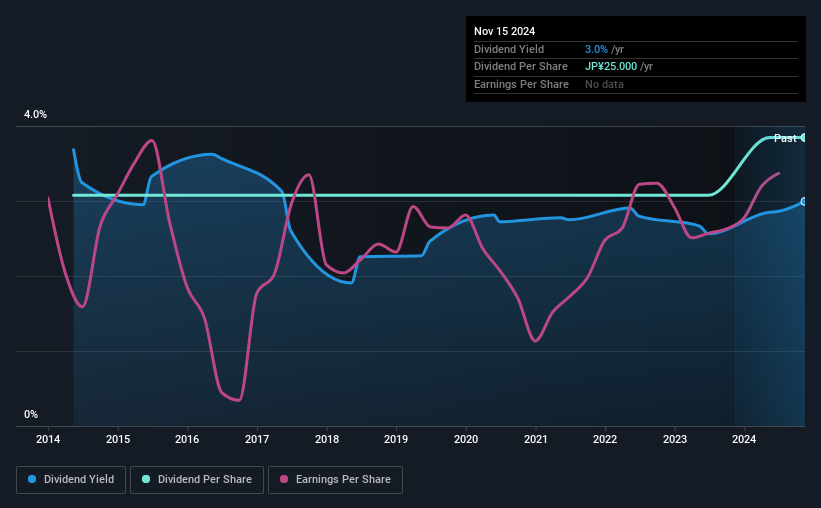Viewport: 821px width, 508px height.
Task: Click the 2021 x-axis label
Action: 536,439
